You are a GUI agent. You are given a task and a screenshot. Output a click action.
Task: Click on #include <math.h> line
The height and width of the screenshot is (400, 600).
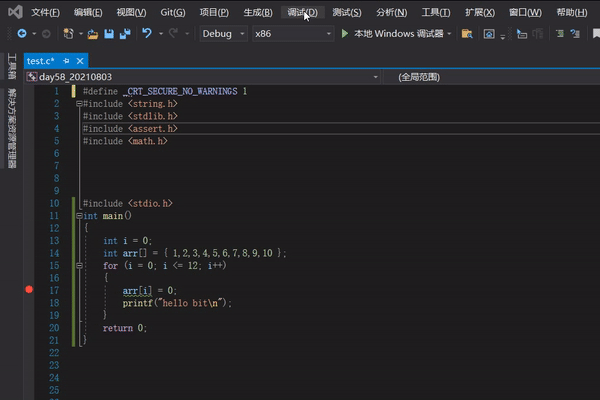(125, 141)
